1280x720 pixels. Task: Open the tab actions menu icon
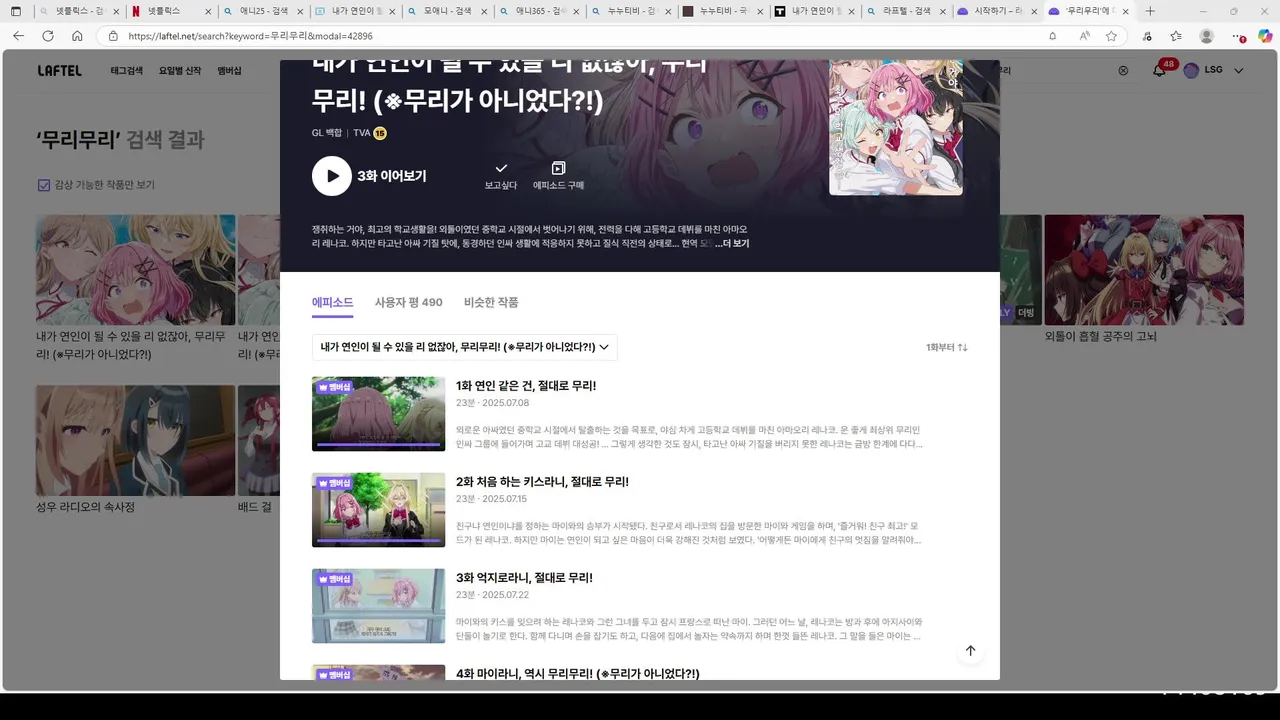[x=15, y=11]
